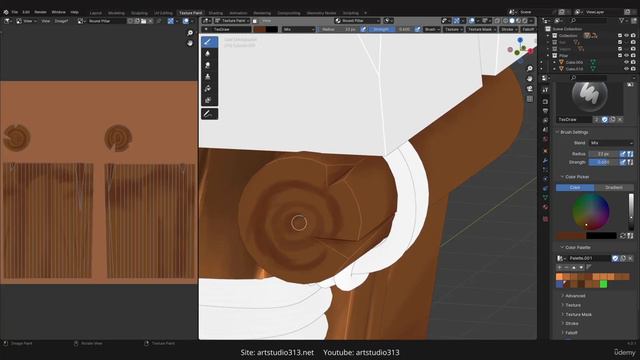Open the Stroke popover in the header
The width and height of the screenshot is (640, 360).
[x=509, y=29]
